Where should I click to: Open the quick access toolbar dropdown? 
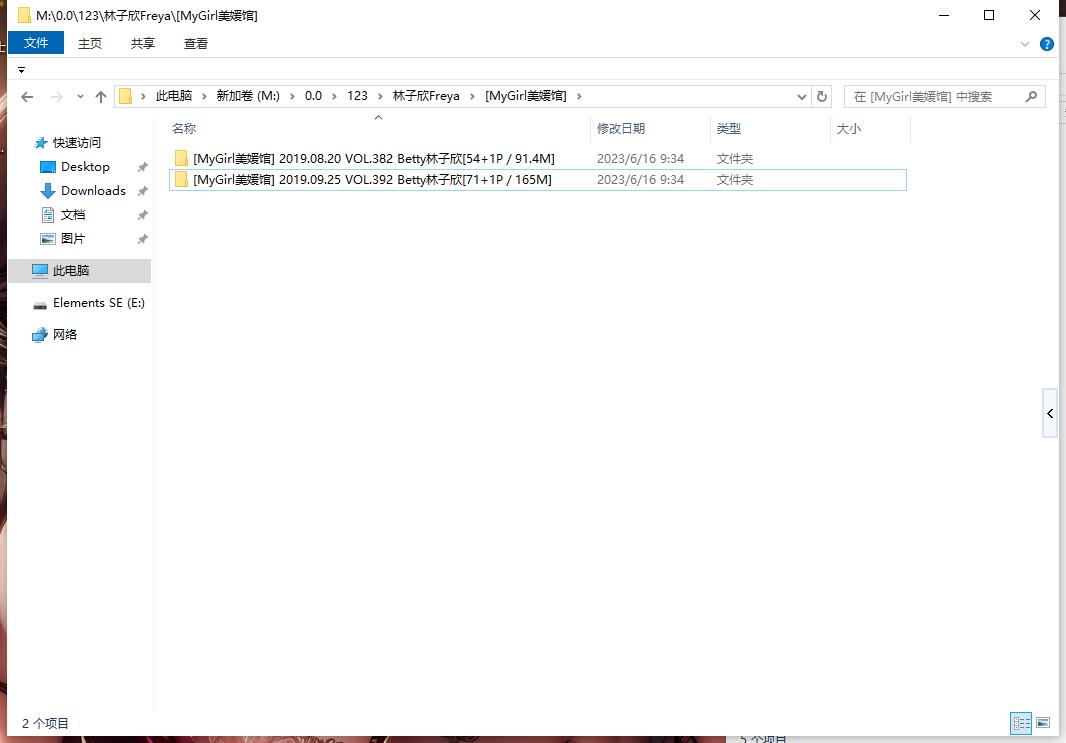tap(21, 70)
